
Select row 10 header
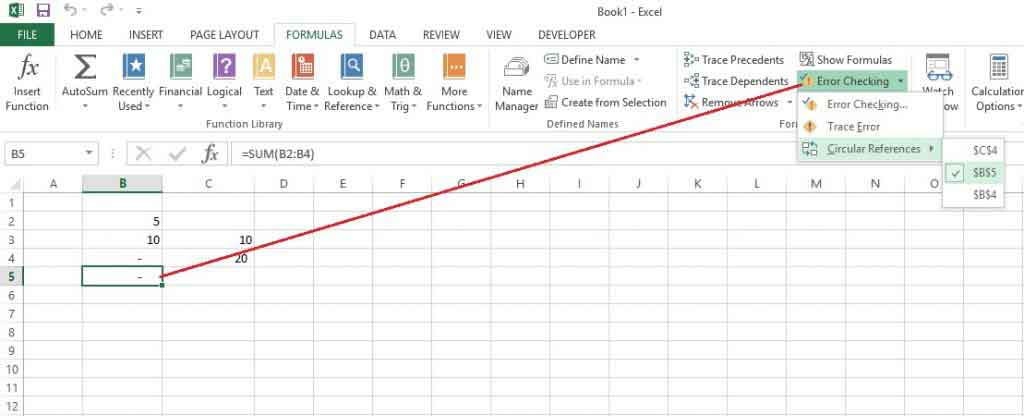[x=13, y=369]
